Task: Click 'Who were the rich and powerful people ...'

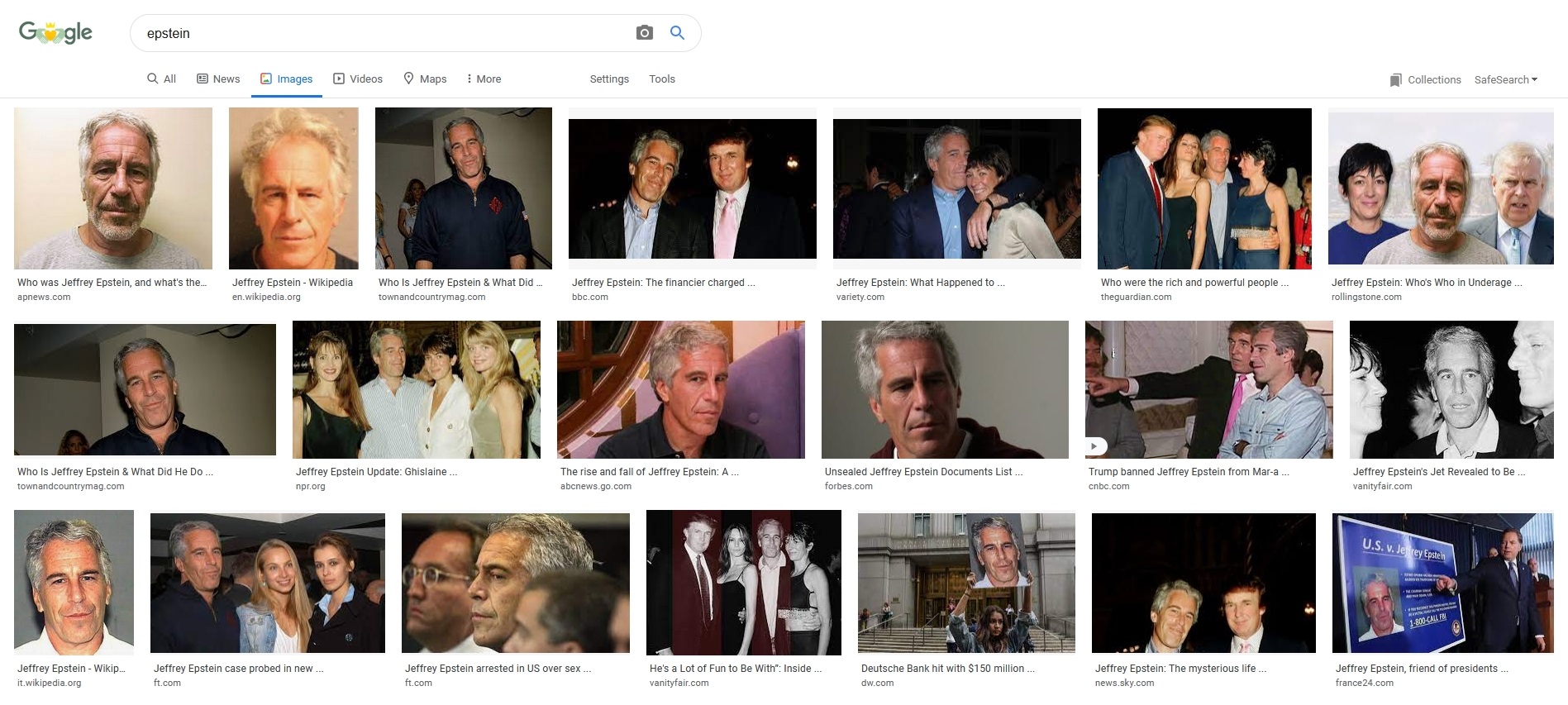Action: coord(1195,283)
